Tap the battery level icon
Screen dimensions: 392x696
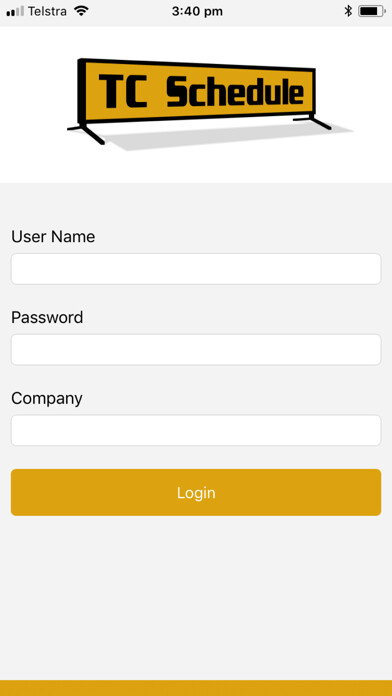(372, 11)
